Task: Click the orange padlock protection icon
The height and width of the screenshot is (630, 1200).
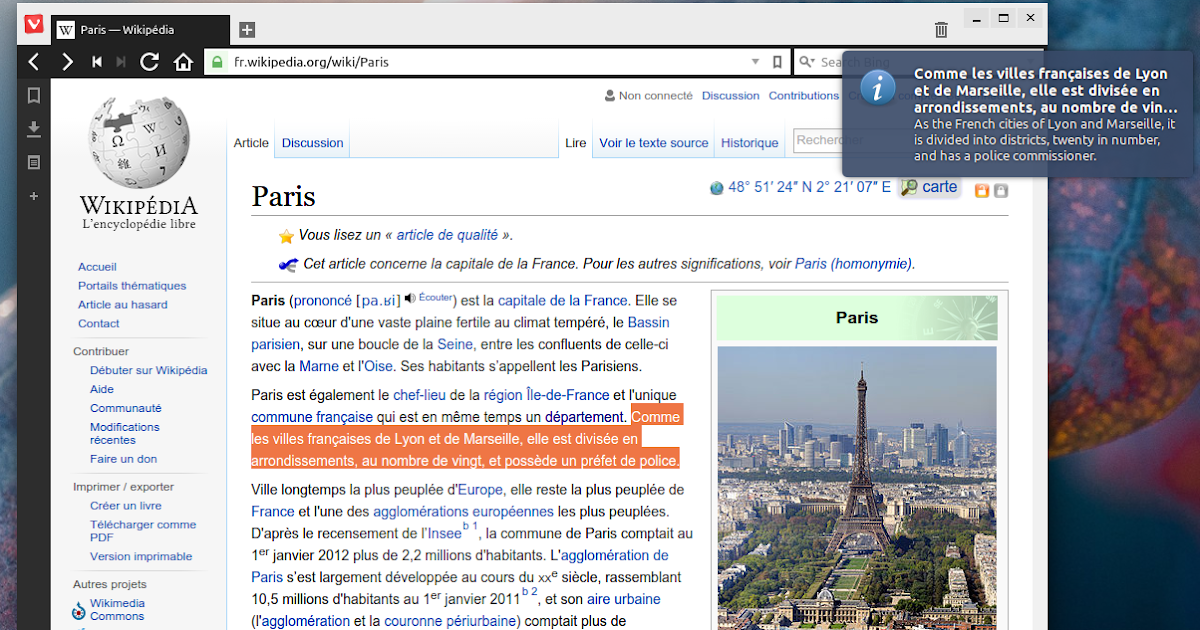Action: coord(981,190)
